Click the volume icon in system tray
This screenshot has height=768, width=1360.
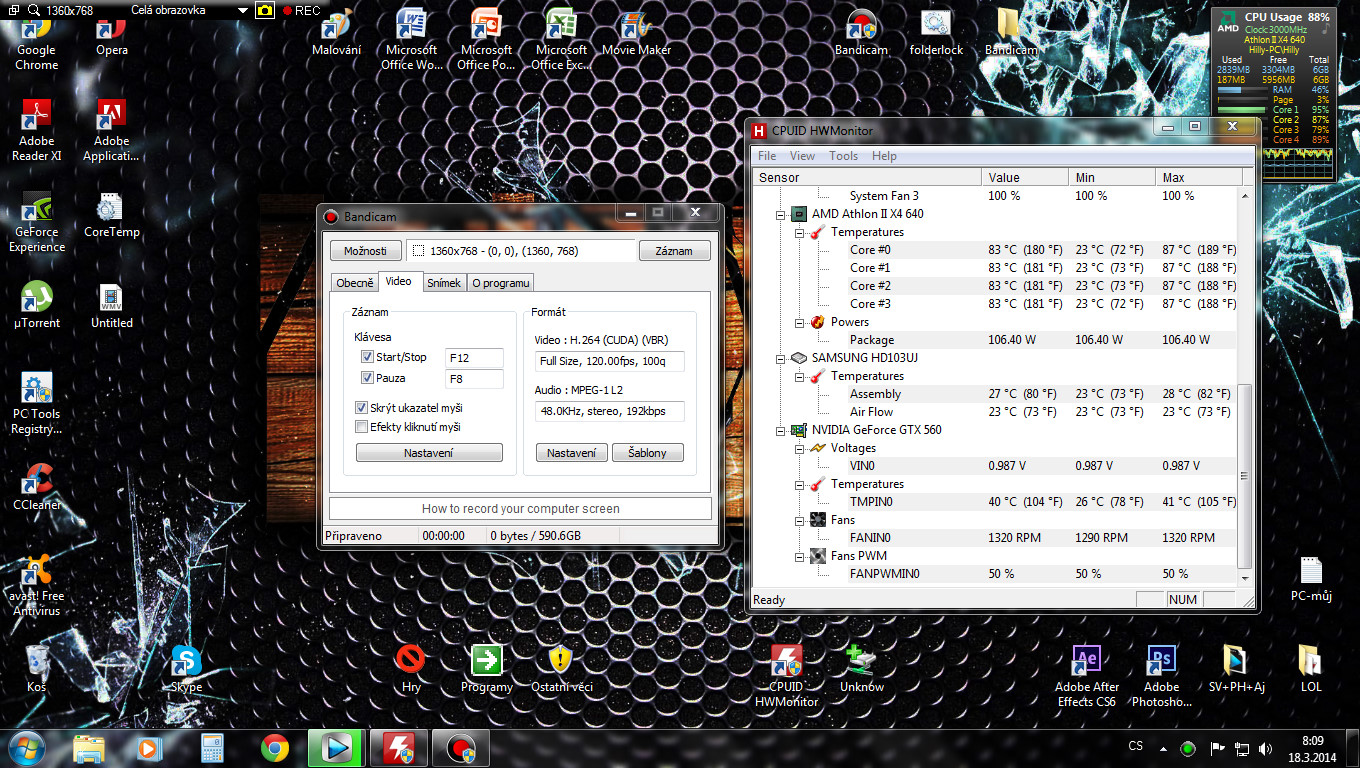pyautogui.click(x=1266, y=748)
